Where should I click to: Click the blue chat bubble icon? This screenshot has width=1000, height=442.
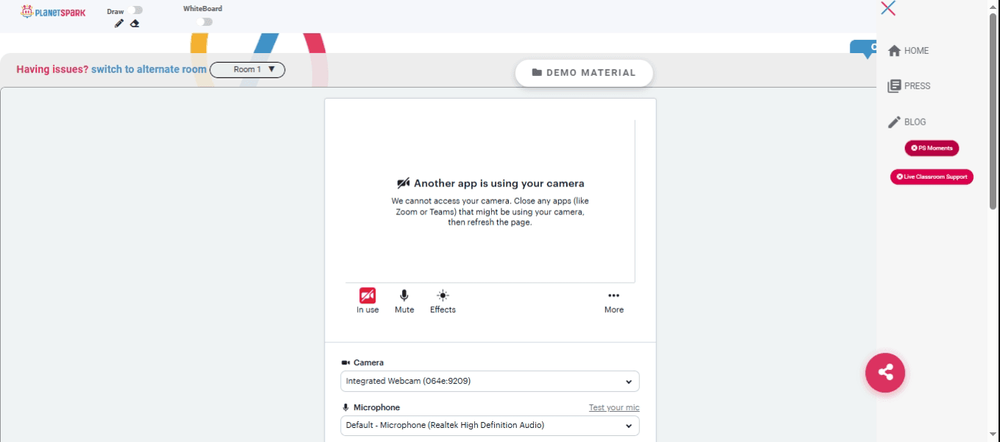point(864,49)
